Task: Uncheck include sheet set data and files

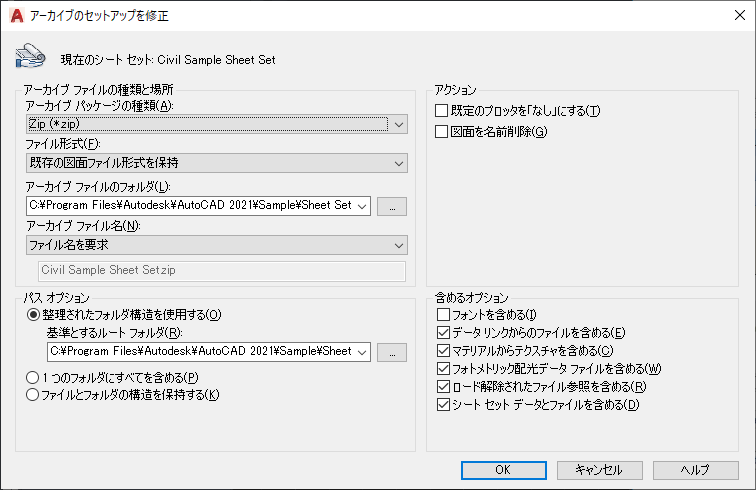Action: pyautogui.click(x=443, y=405)
